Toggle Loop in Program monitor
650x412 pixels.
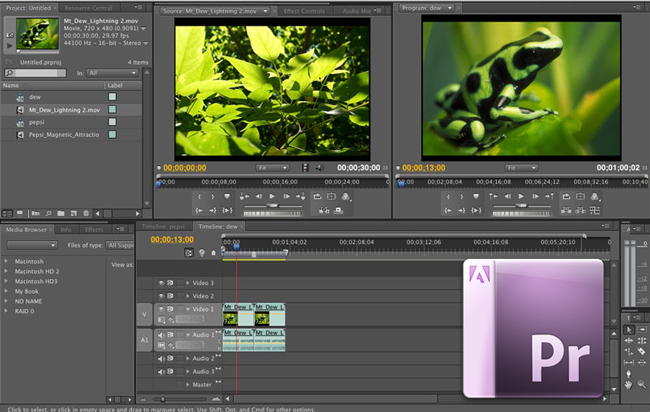[566, 197]
